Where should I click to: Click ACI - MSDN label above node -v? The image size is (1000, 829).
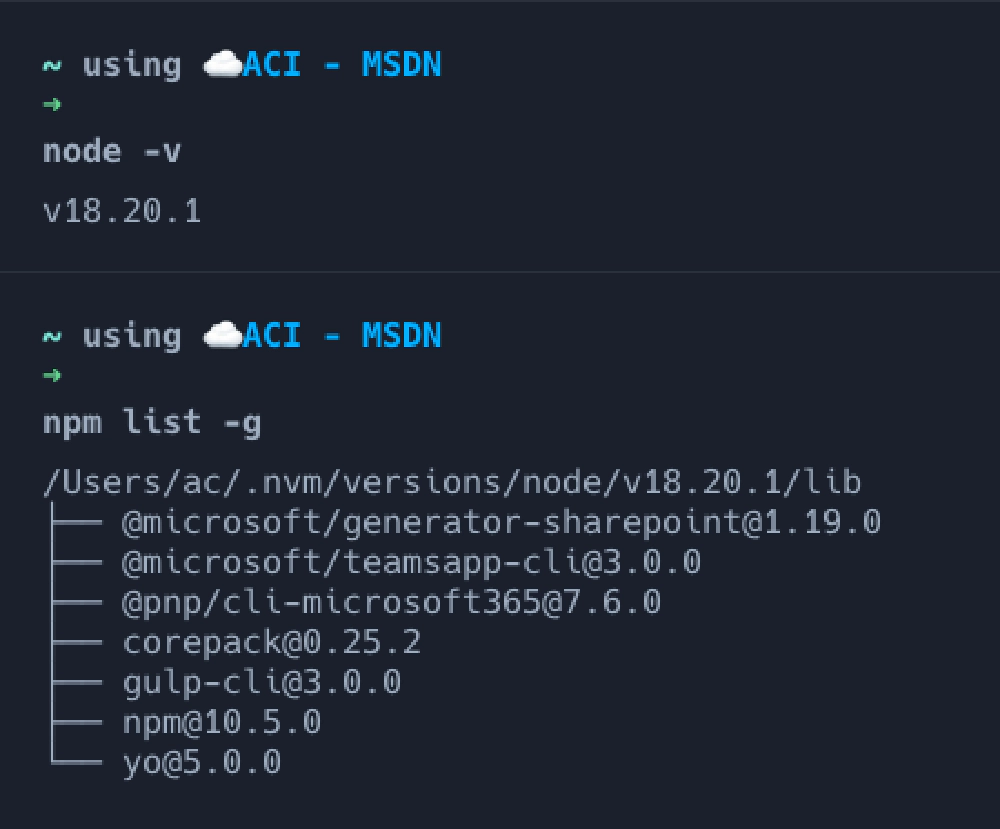(x=342, y=66)
